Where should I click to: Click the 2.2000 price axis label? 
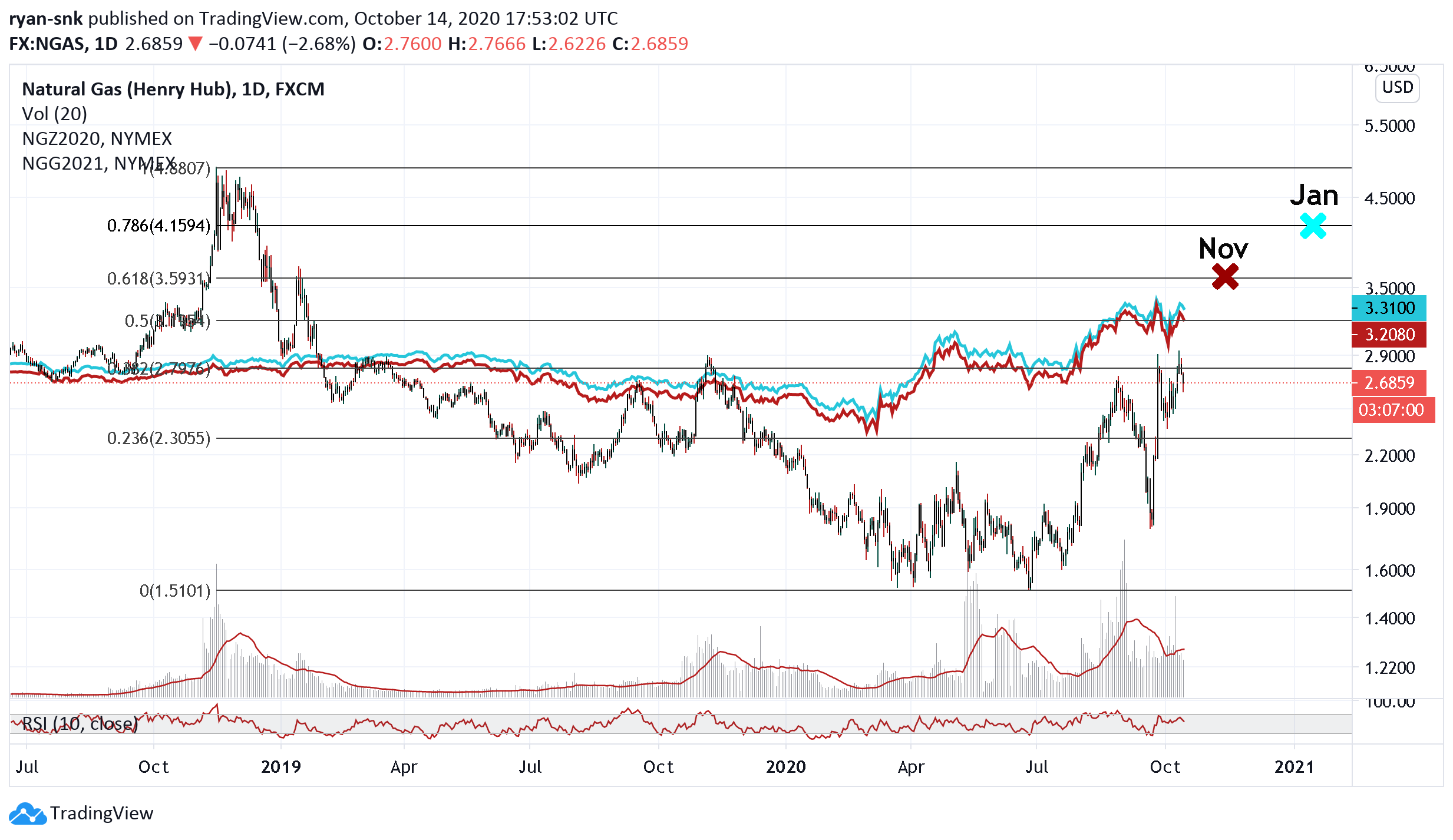1390,456
